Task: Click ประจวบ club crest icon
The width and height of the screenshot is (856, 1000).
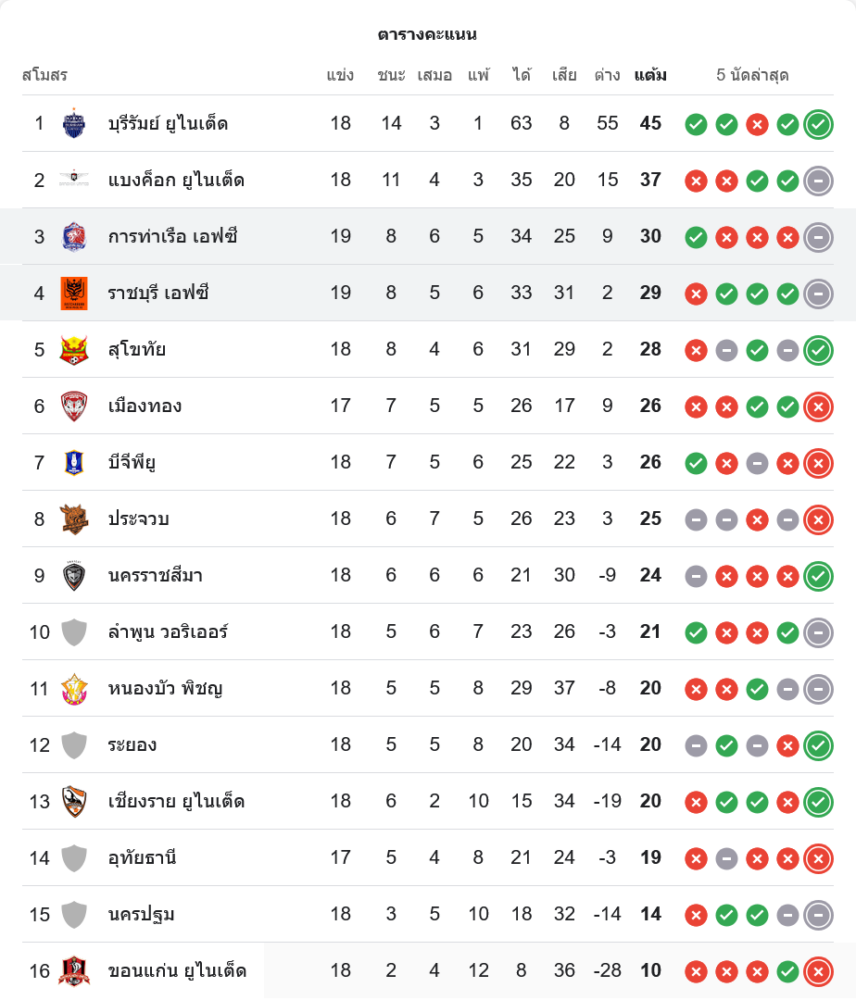Action: 74,519
